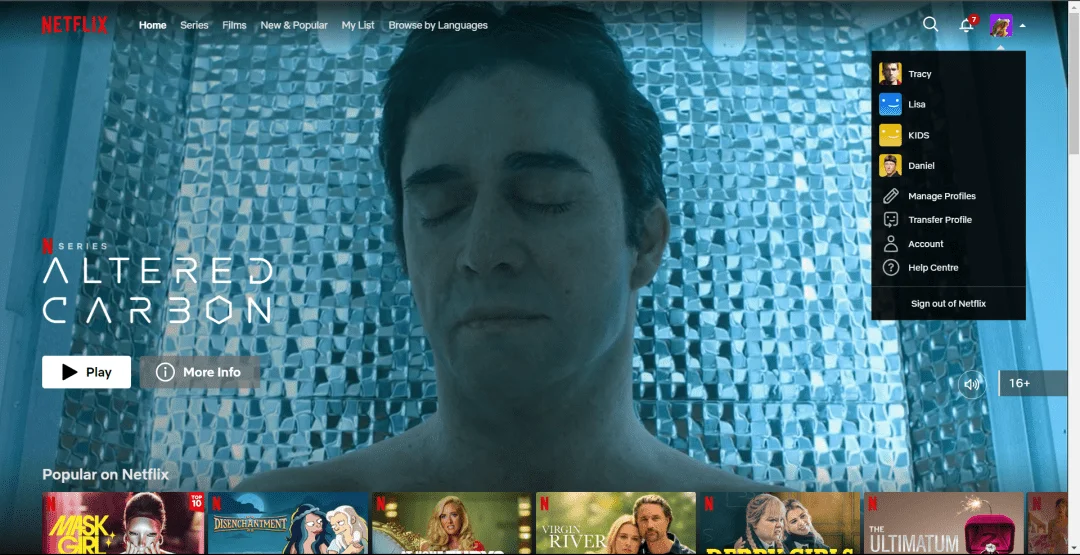
Task: Click the More Info circle icon
Action: click(165, 372)
